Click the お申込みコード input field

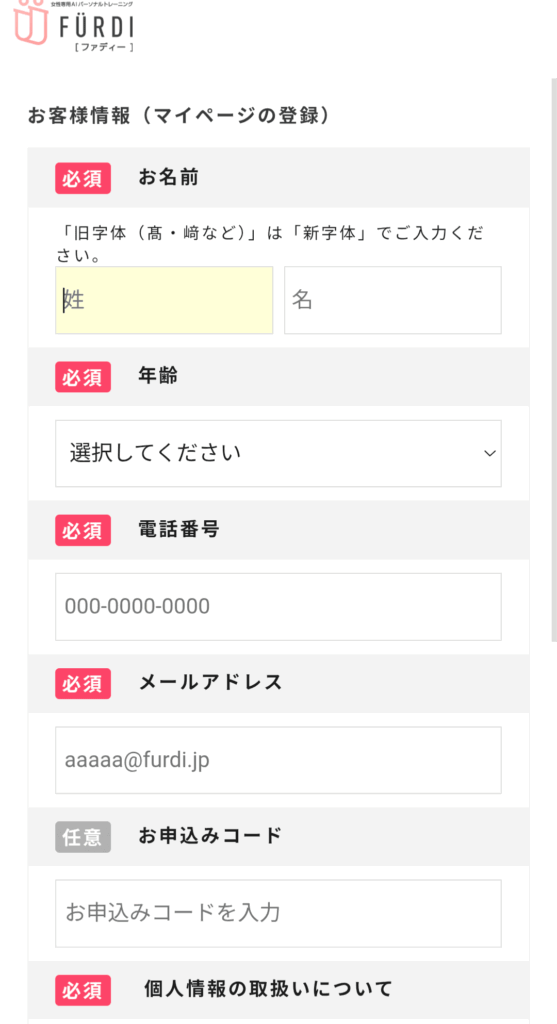click(x=278, y=913)
